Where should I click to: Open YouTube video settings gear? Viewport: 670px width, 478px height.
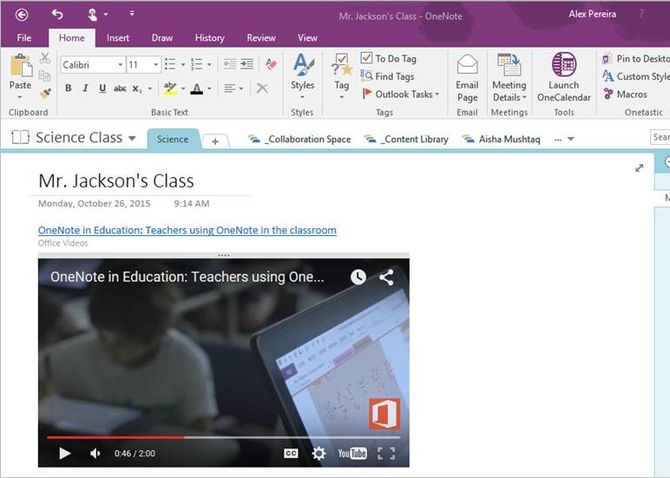[x=319, y=453]
